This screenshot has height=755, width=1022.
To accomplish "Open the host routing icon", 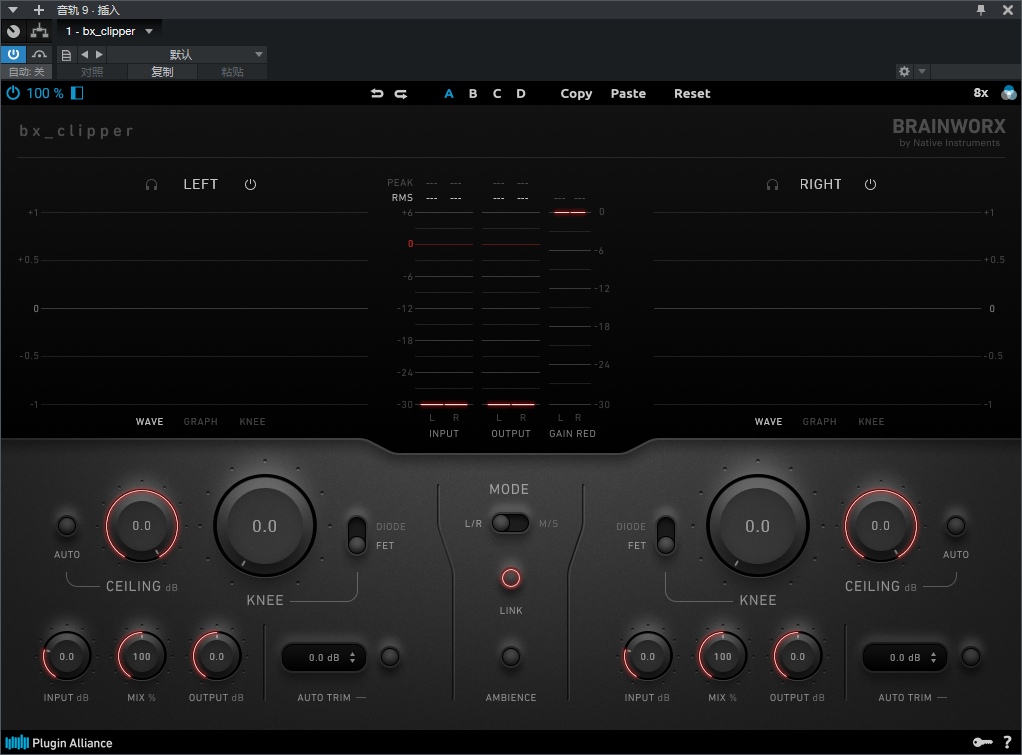I will pyautogui.click(x=40, y=31).
